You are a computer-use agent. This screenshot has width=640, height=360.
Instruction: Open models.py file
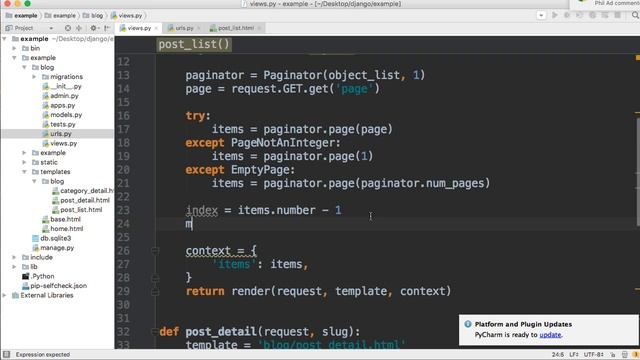coord(62,115)
